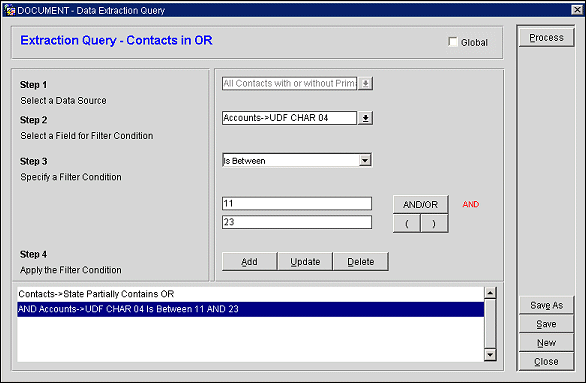586x383 pixels.
Task: Select the Contacts->State Partially Contains OR row
Action: click(x=250, y=294)
